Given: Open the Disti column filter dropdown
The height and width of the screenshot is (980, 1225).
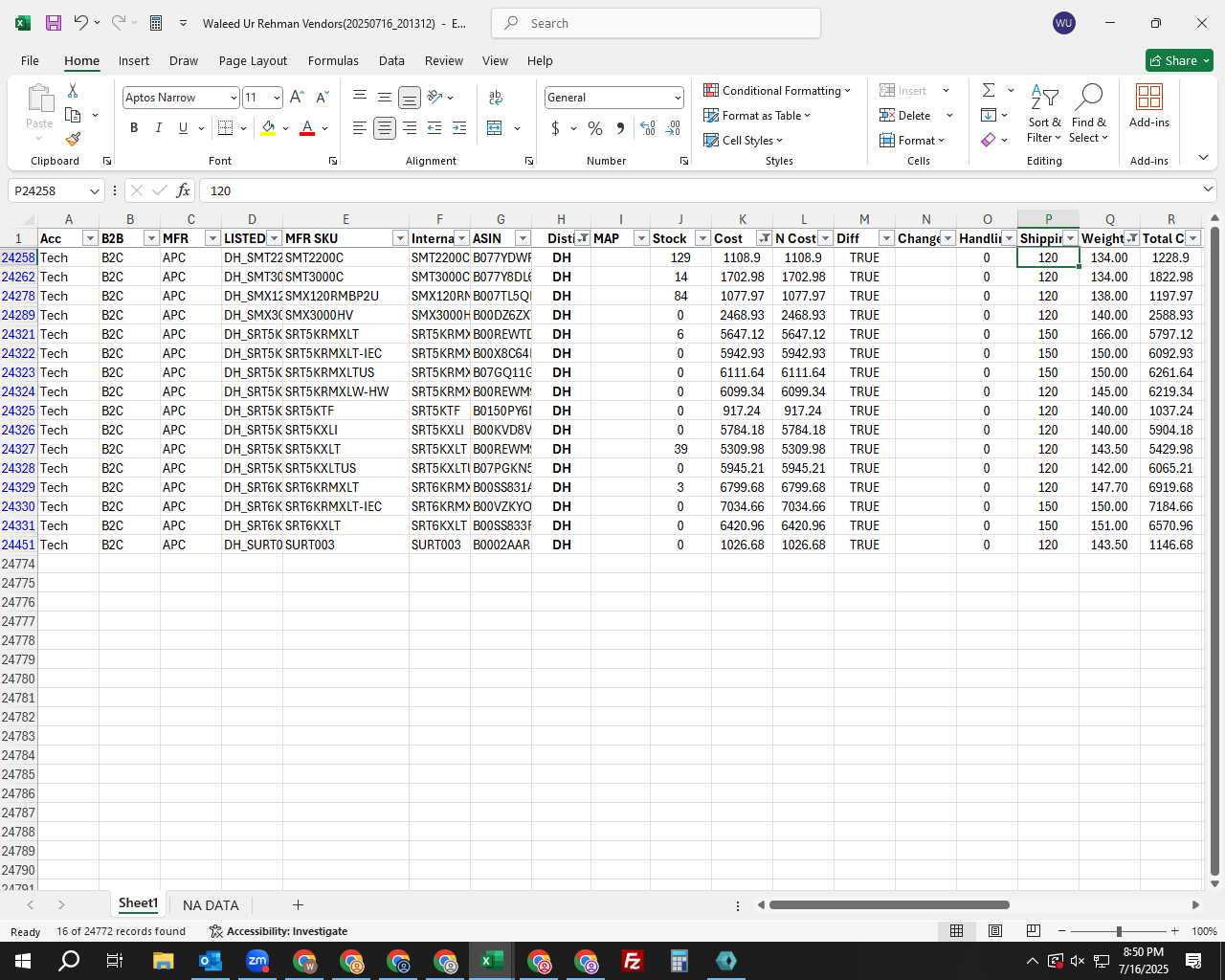Looking at the screenshot, I should click(582, 238).
